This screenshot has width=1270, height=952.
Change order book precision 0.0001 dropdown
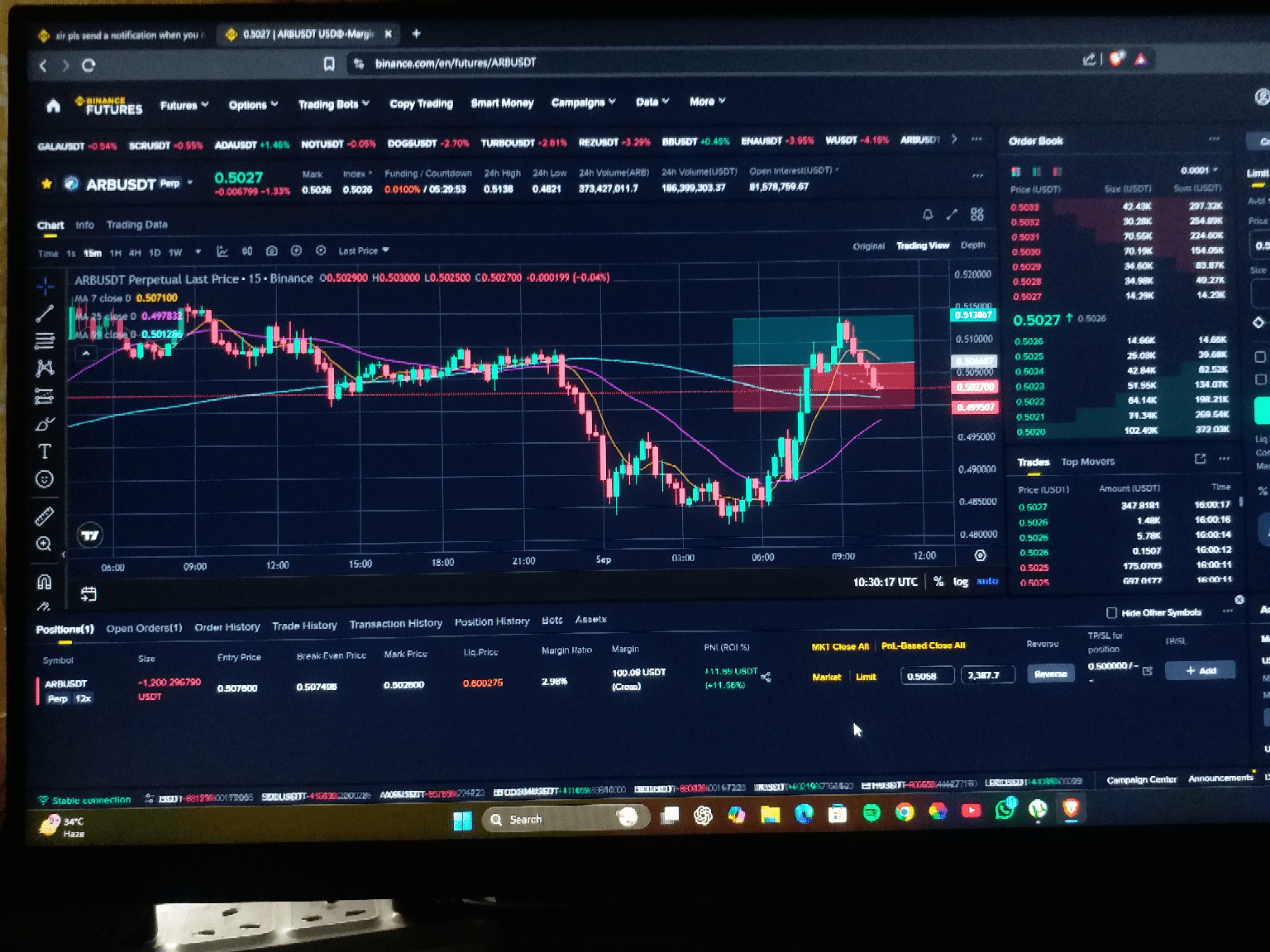tap(1200, 170)
